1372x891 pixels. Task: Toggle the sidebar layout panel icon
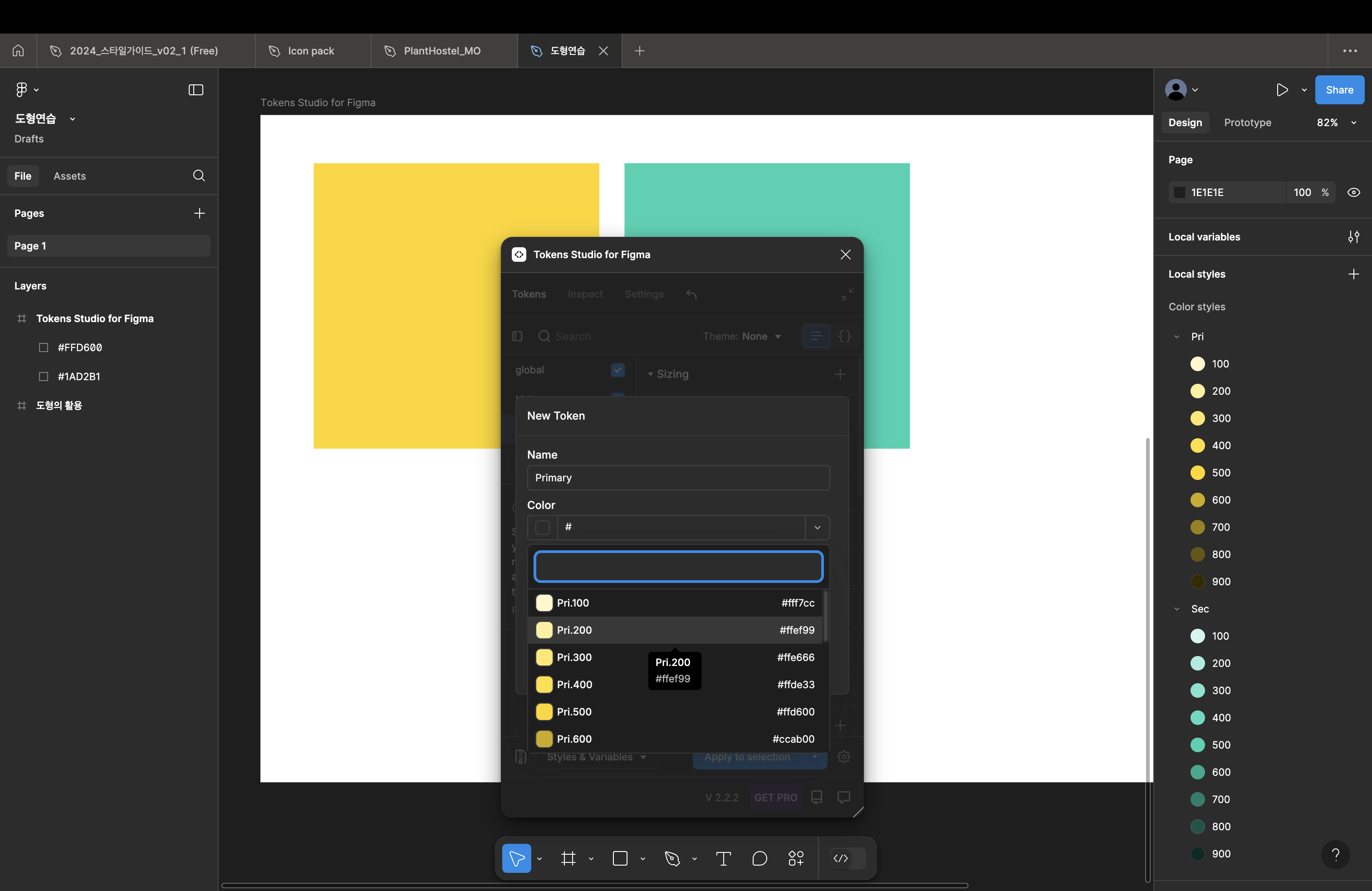pyautogui.click(x=196, y=89)
